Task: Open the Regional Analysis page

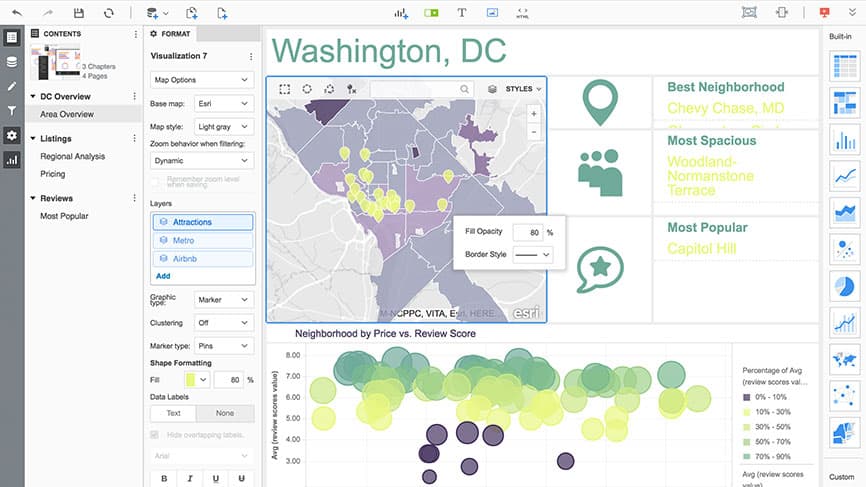Action: (72, 156)
